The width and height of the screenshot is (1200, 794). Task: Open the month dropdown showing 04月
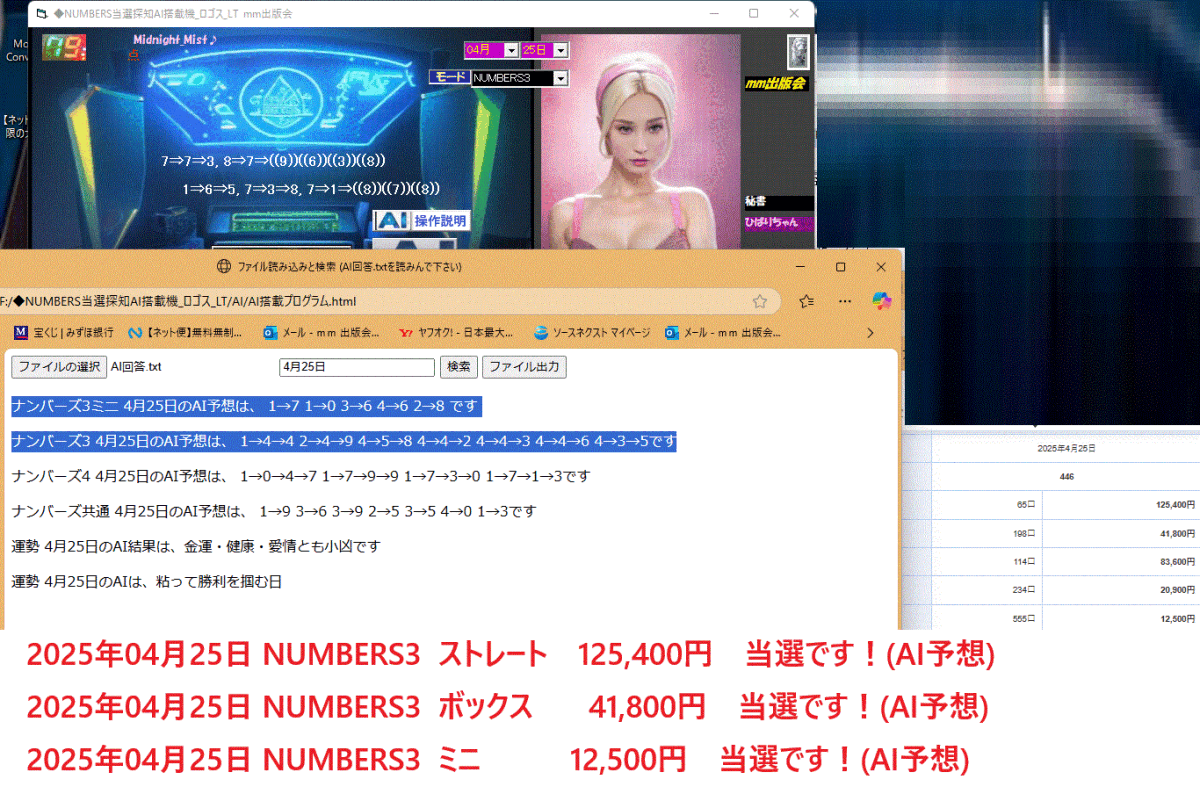(x=492, y=49)
